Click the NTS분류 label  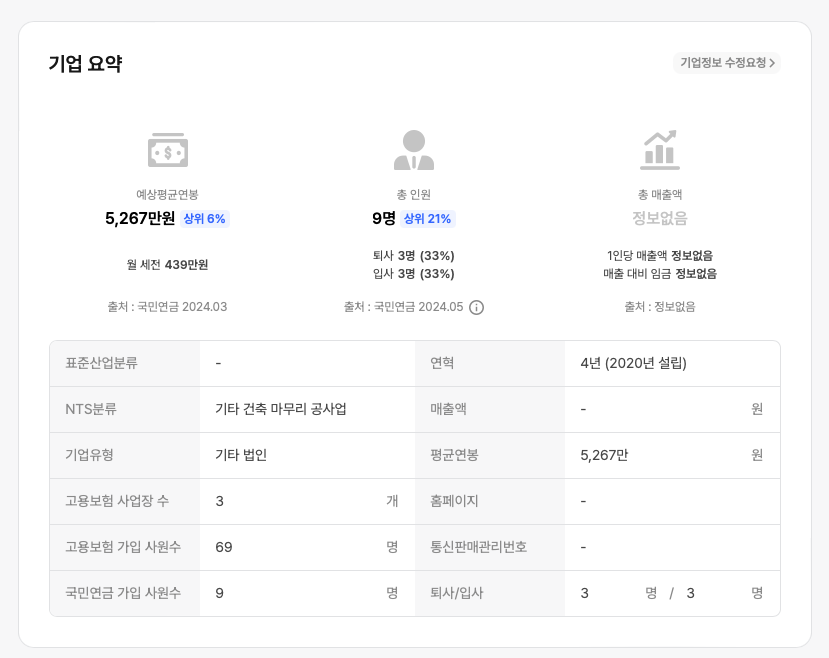pyautogui.click(x=91, y=409)
